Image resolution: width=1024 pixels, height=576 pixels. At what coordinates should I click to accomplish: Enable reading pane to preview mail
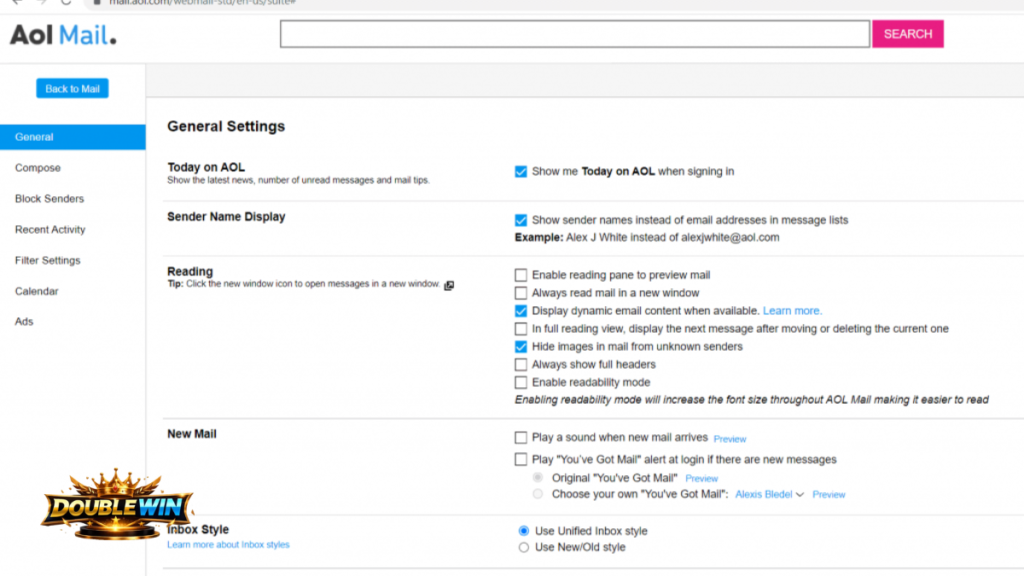pyautogui.click(x=520, y=276)
